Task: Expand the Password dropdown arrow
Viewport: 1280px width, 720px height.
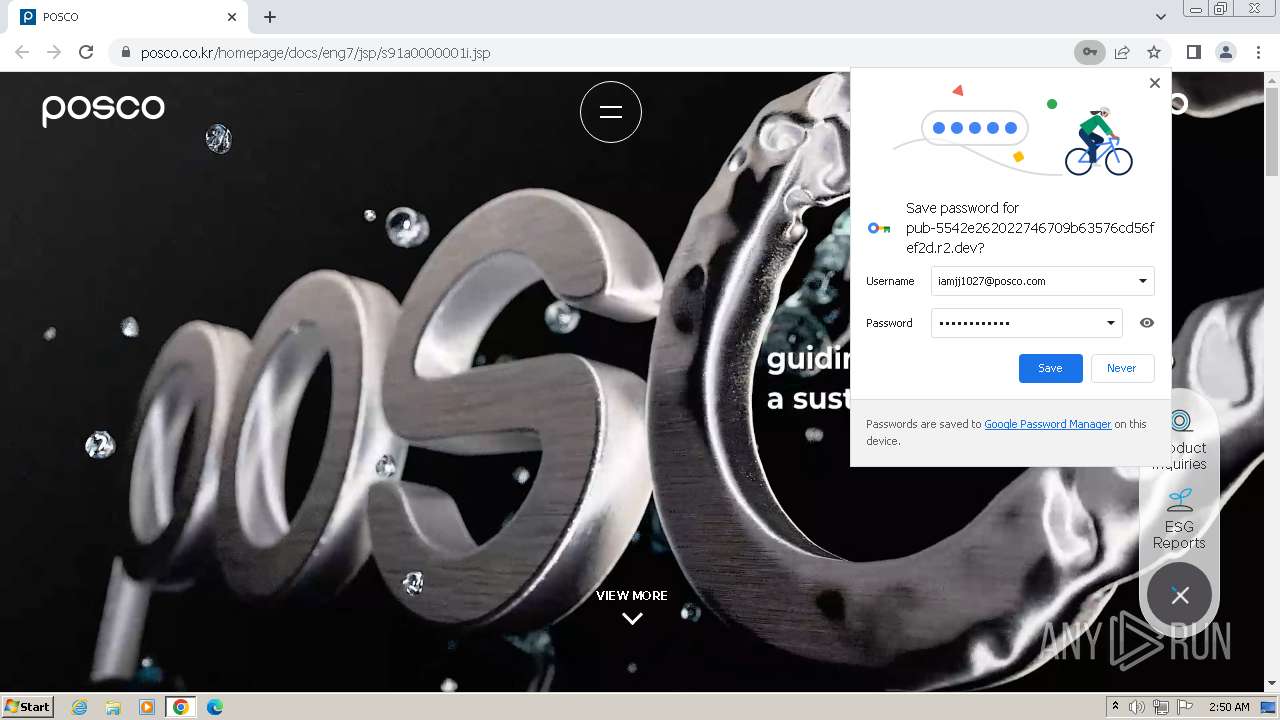Action: [1110, 323]
